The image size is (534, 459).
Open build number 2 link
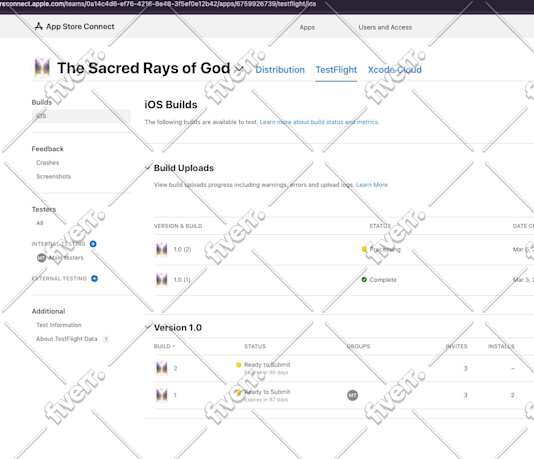(x=175, y=368)
